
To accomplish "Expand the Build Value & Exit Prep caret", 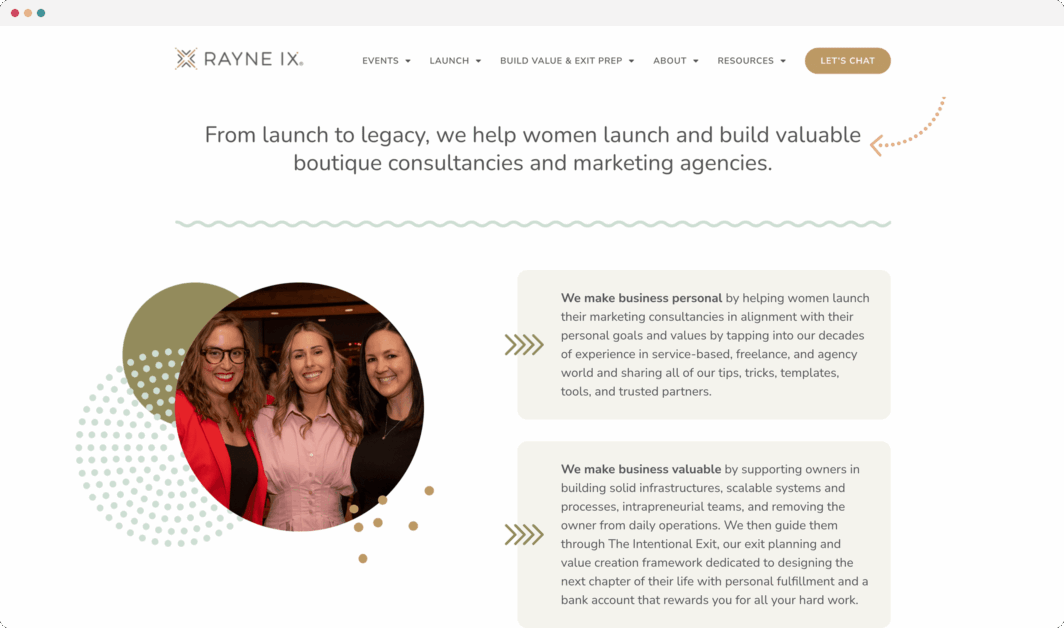I will coord(631,61).
